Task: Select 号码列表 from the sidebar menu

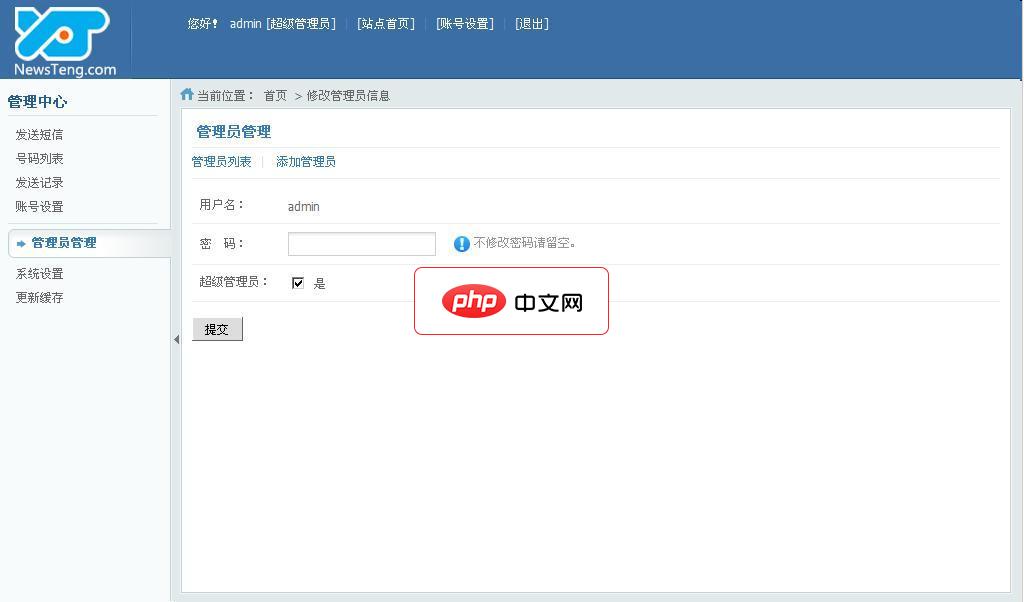Action: (x=38, y=158)
